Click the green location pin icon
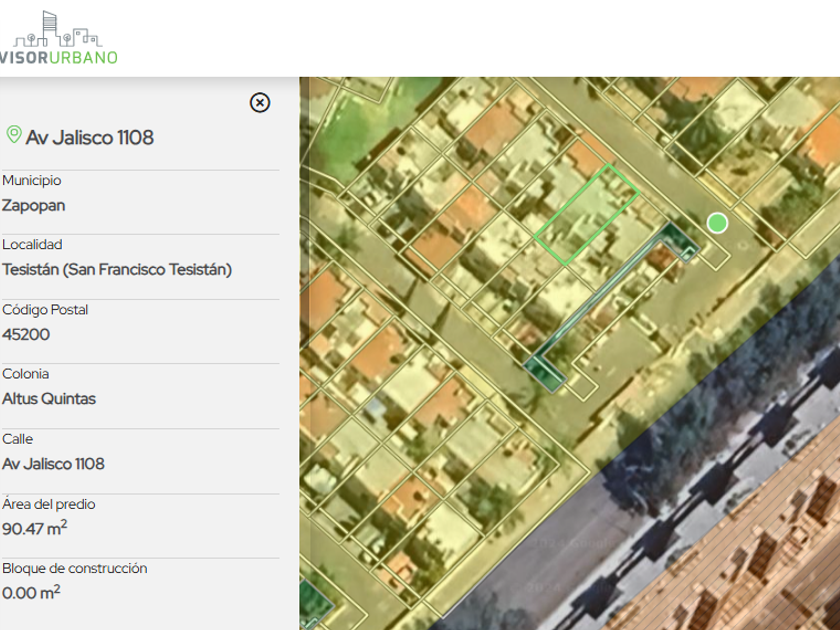 (x=14, y=134)
